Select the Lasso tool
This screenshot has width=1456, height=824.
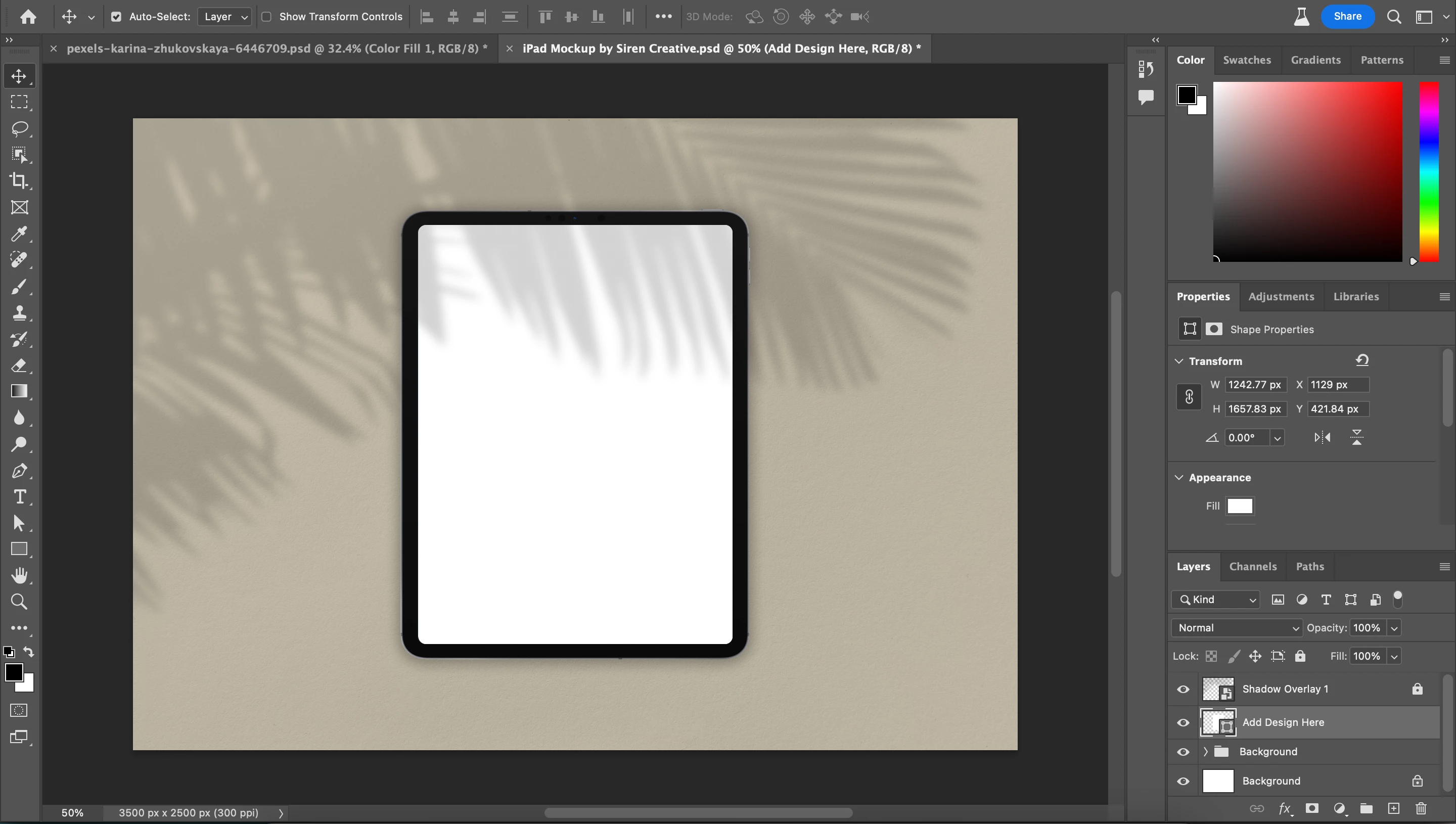[x=19, y=128]
